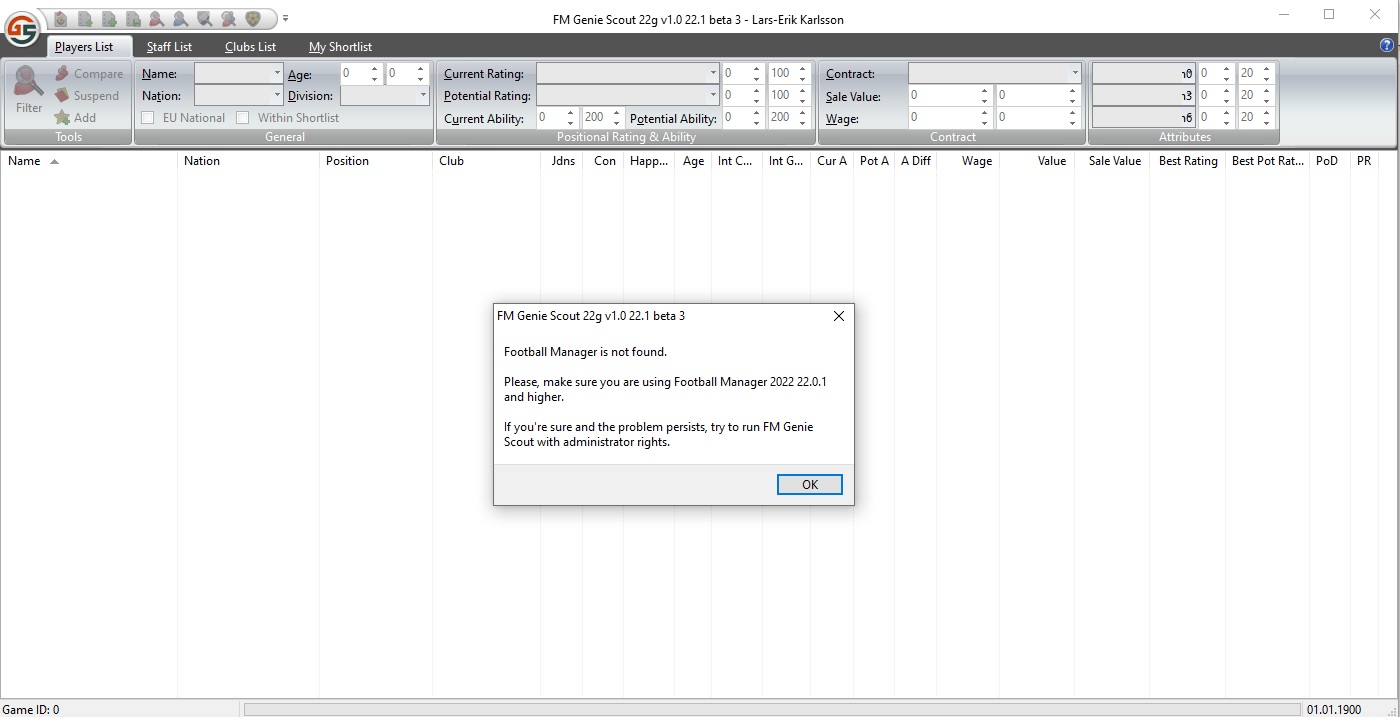Click the Compare players icon
This screenshot has width=1400, height=722.
(x=62, y=74)
